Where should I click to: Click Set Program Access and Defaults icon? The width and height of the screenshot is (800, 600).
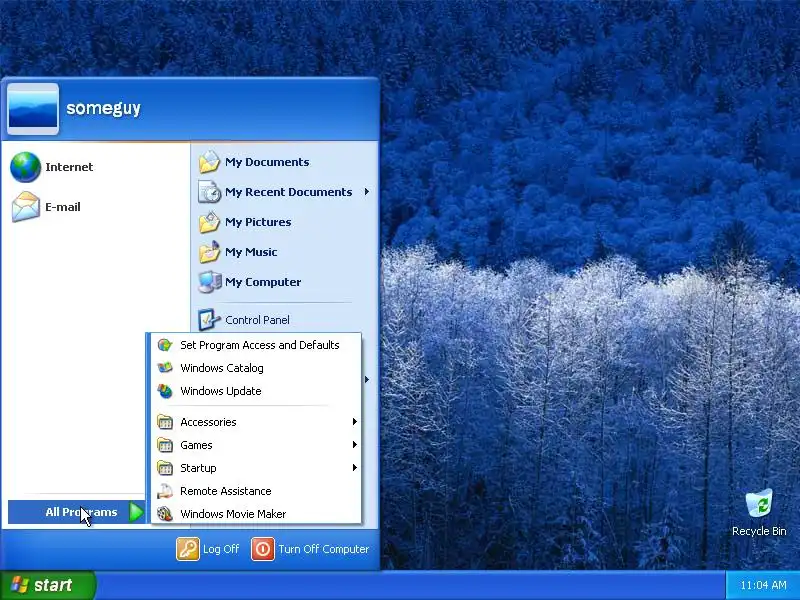pyautogui.click(x=165, y=345)
